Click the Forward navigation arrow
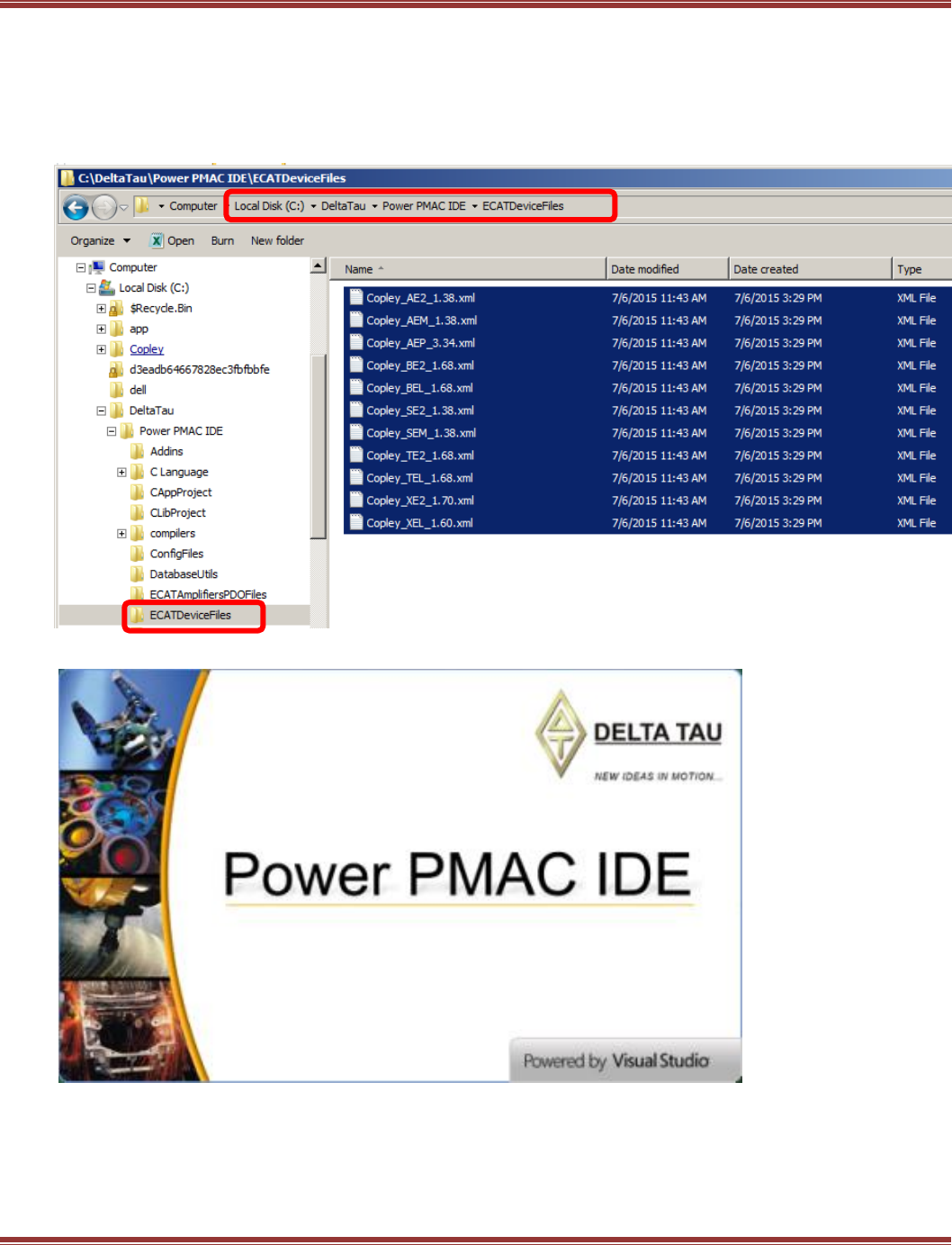 click(104, 208)
